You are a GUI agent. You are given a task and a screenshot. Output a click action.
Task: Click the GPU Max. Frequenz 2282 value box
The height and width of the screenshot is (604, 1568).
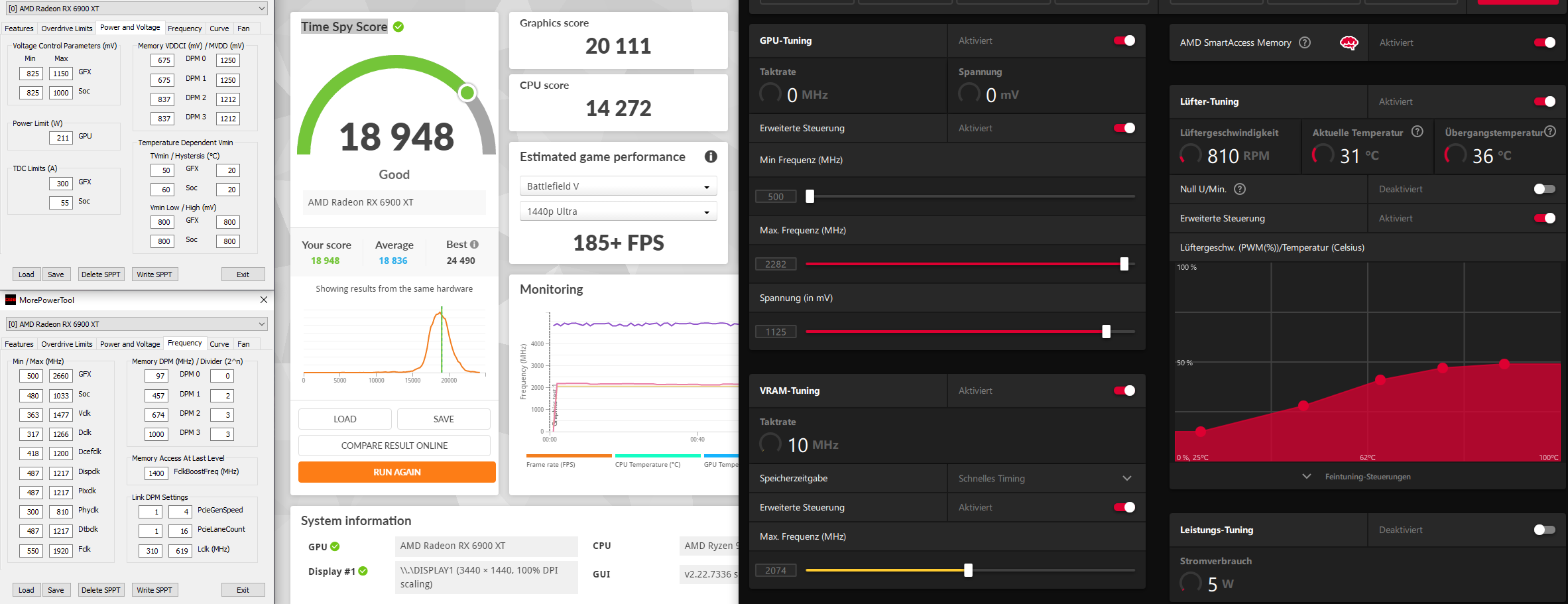[x=776, y=264]
